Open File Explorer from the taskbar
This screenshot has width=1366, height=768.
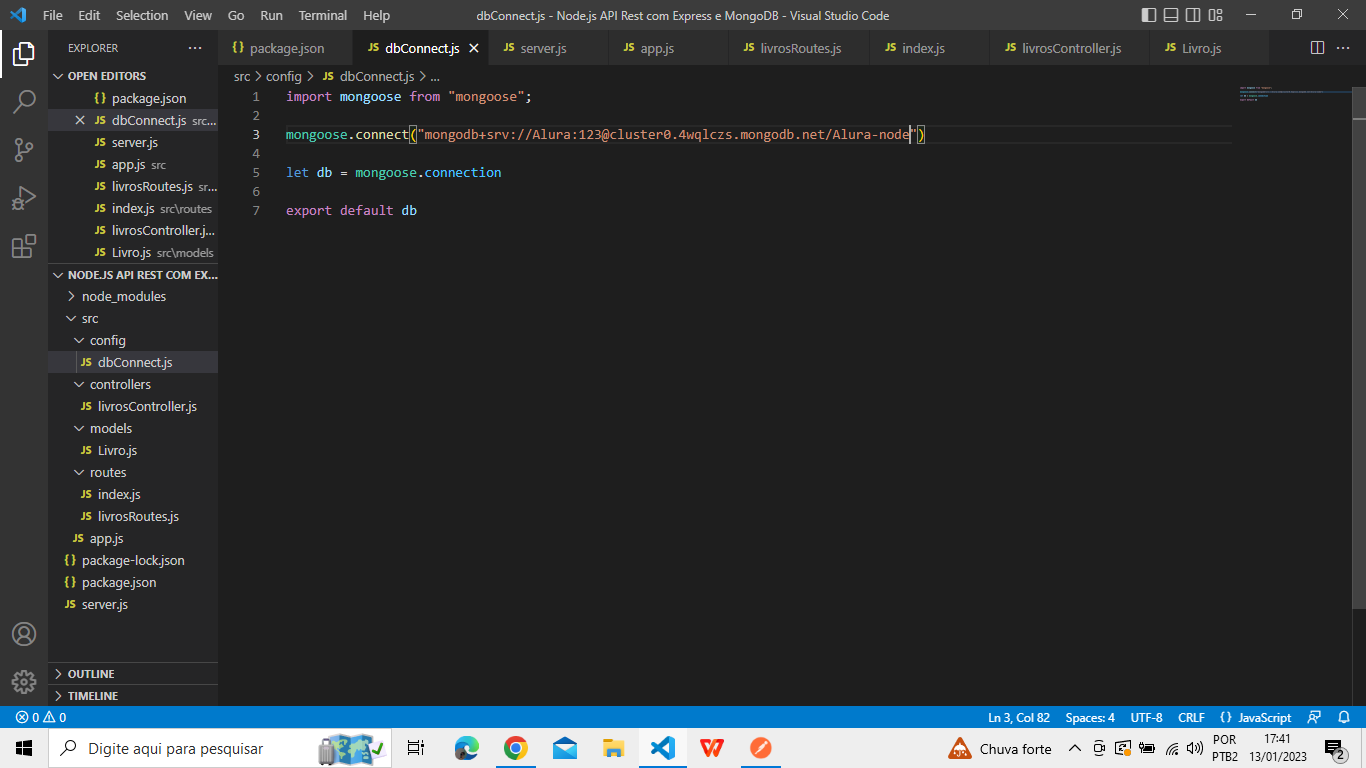pyautogui.click(x=614, y=748)
